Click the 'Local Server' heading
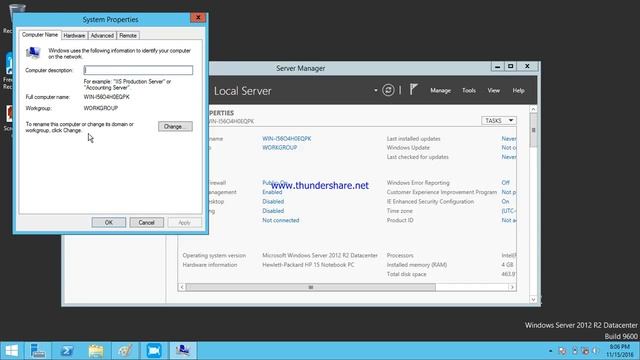The image size is (640, 360). [242, 91]
